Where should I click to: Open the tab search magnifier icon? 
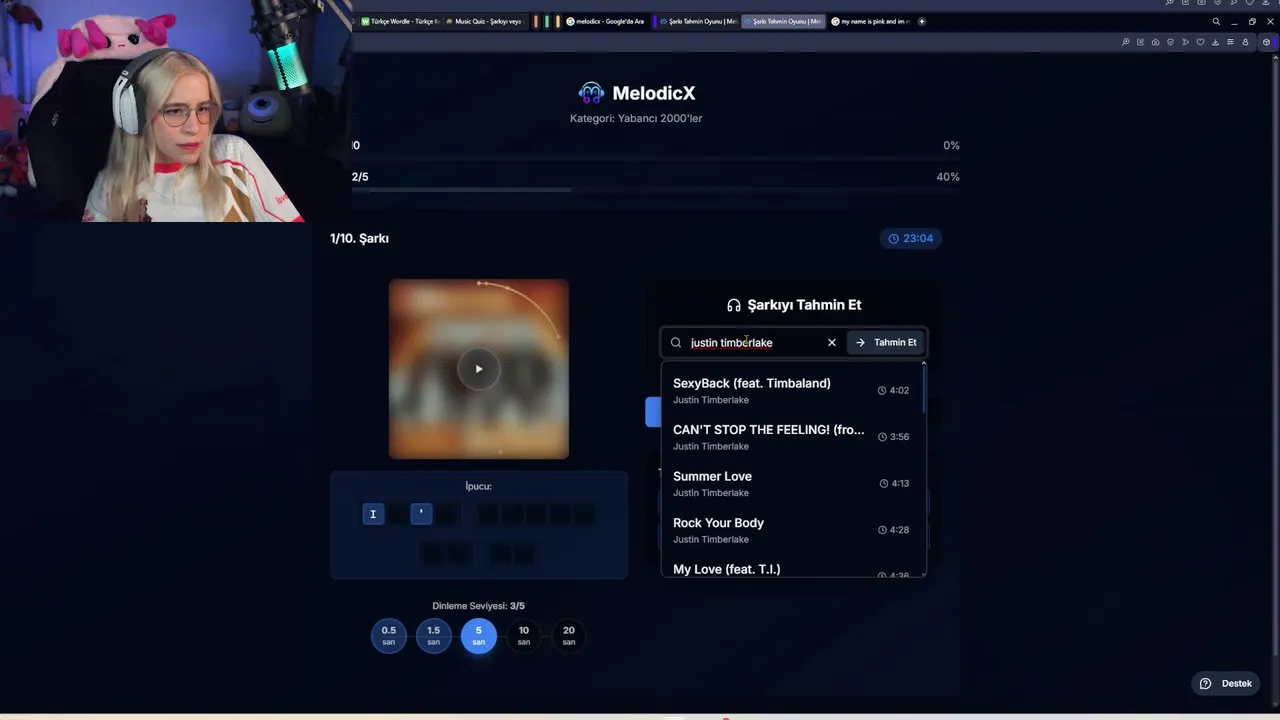[x=1216, y=21]
